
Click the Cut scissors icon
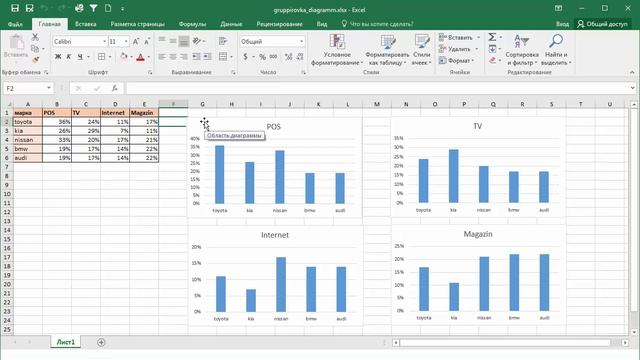tap(35, 38)
